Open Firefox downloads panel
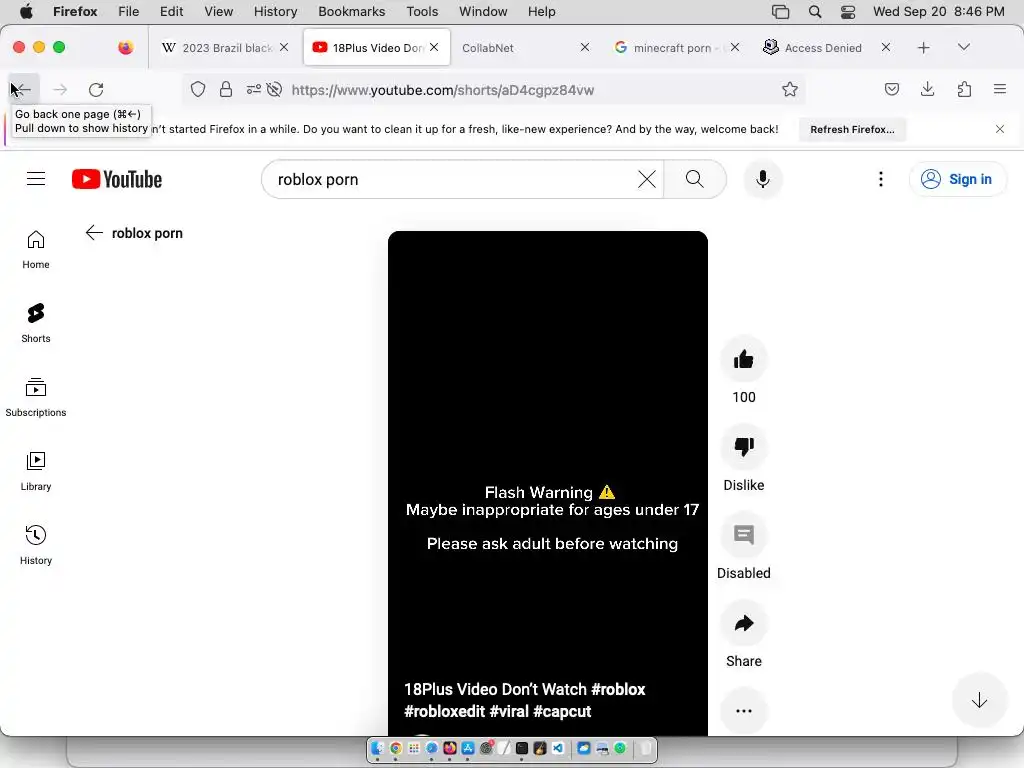The image size is (1024, 768). pyautogui.click(x=927, y=89)
